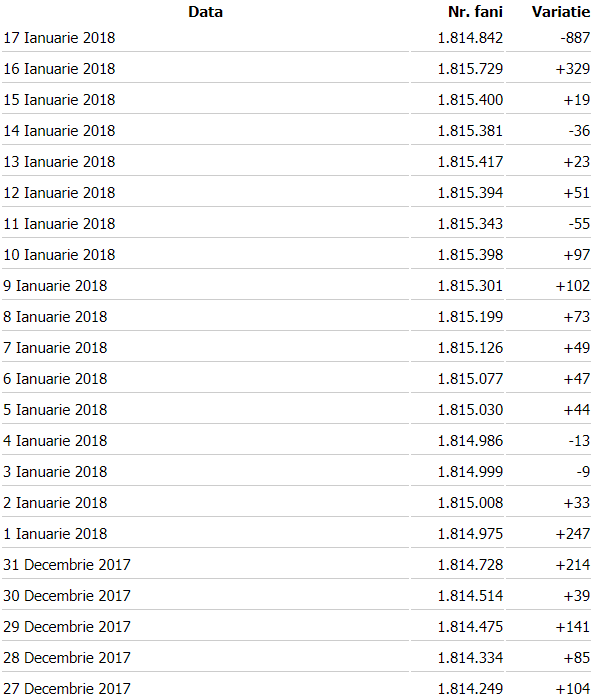
Task: Select the 1 Ianuarie 2018 date
Action: point(55,534)
